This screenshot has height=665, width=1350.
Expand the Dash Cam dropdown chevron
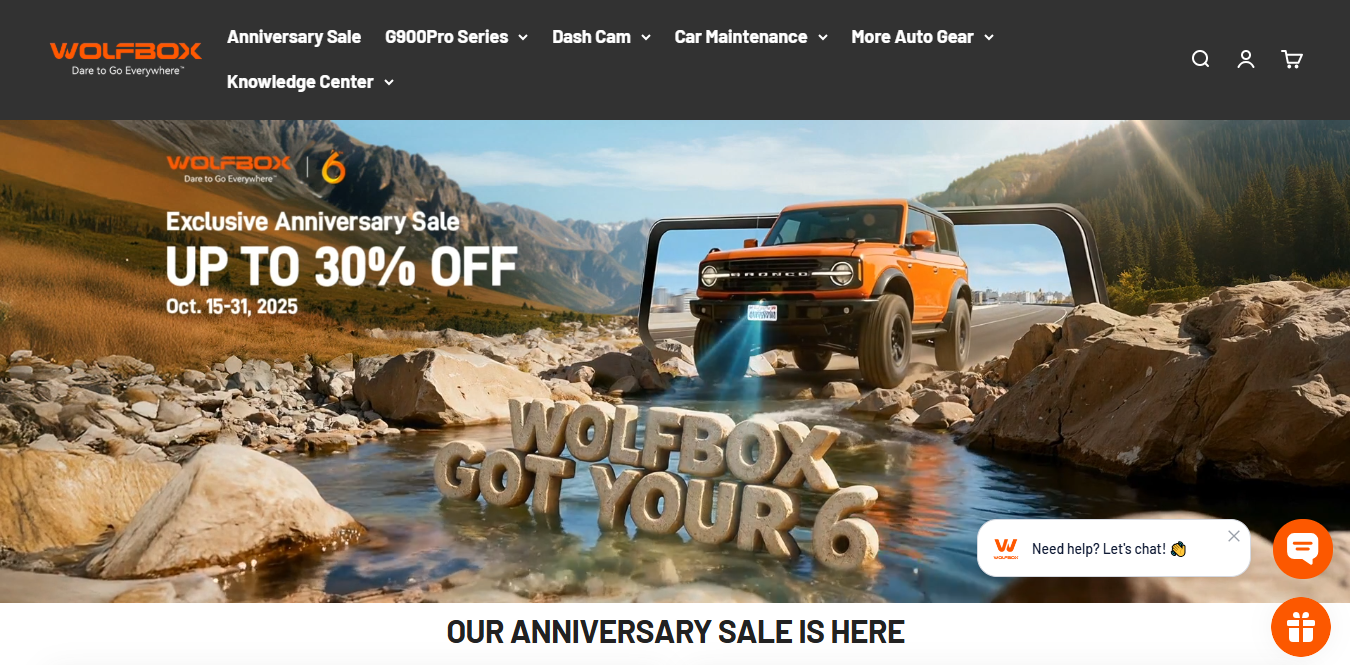coord(646,37)
